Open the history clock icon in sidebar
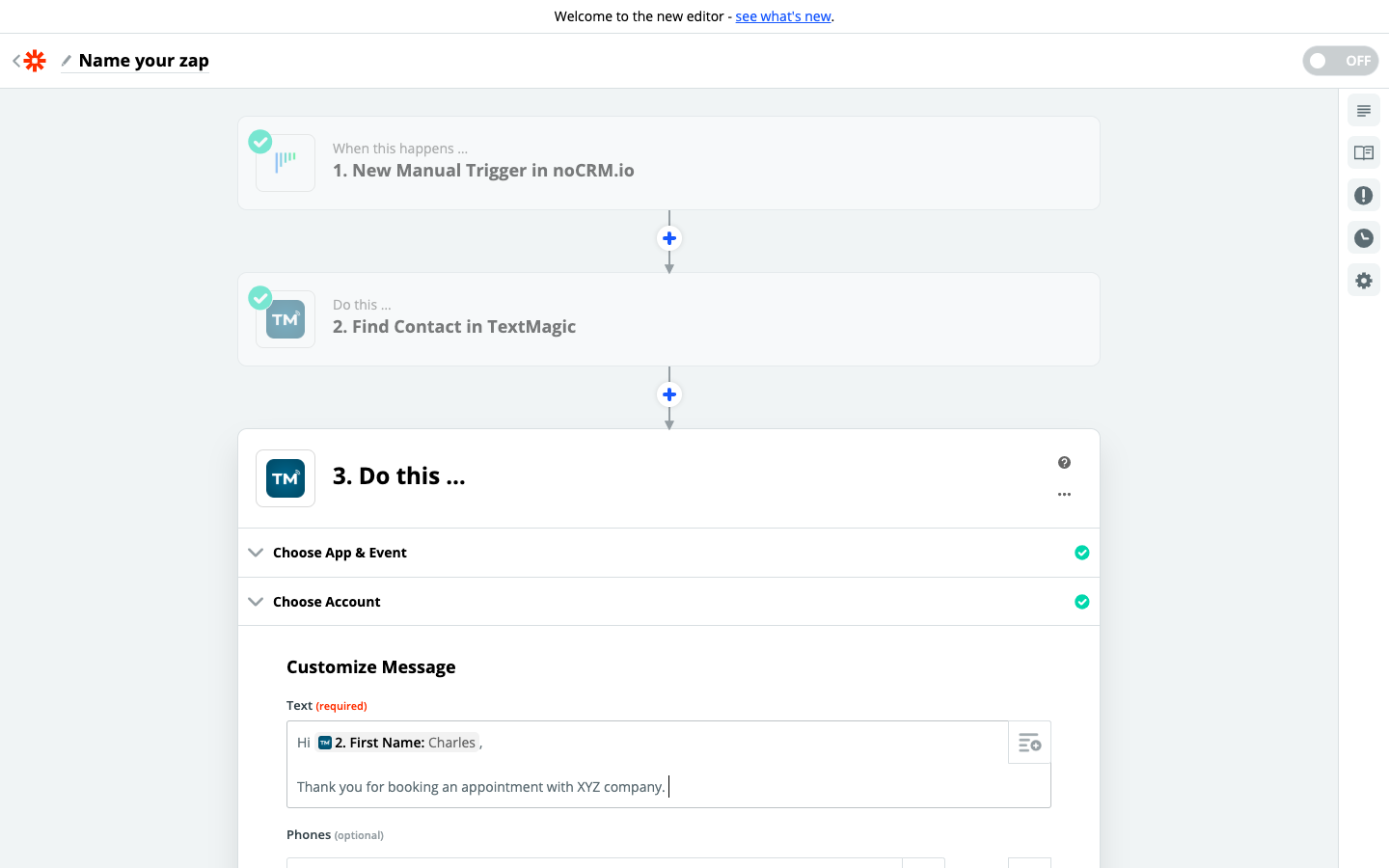1389x868 pixels. tap(1363, 238)
